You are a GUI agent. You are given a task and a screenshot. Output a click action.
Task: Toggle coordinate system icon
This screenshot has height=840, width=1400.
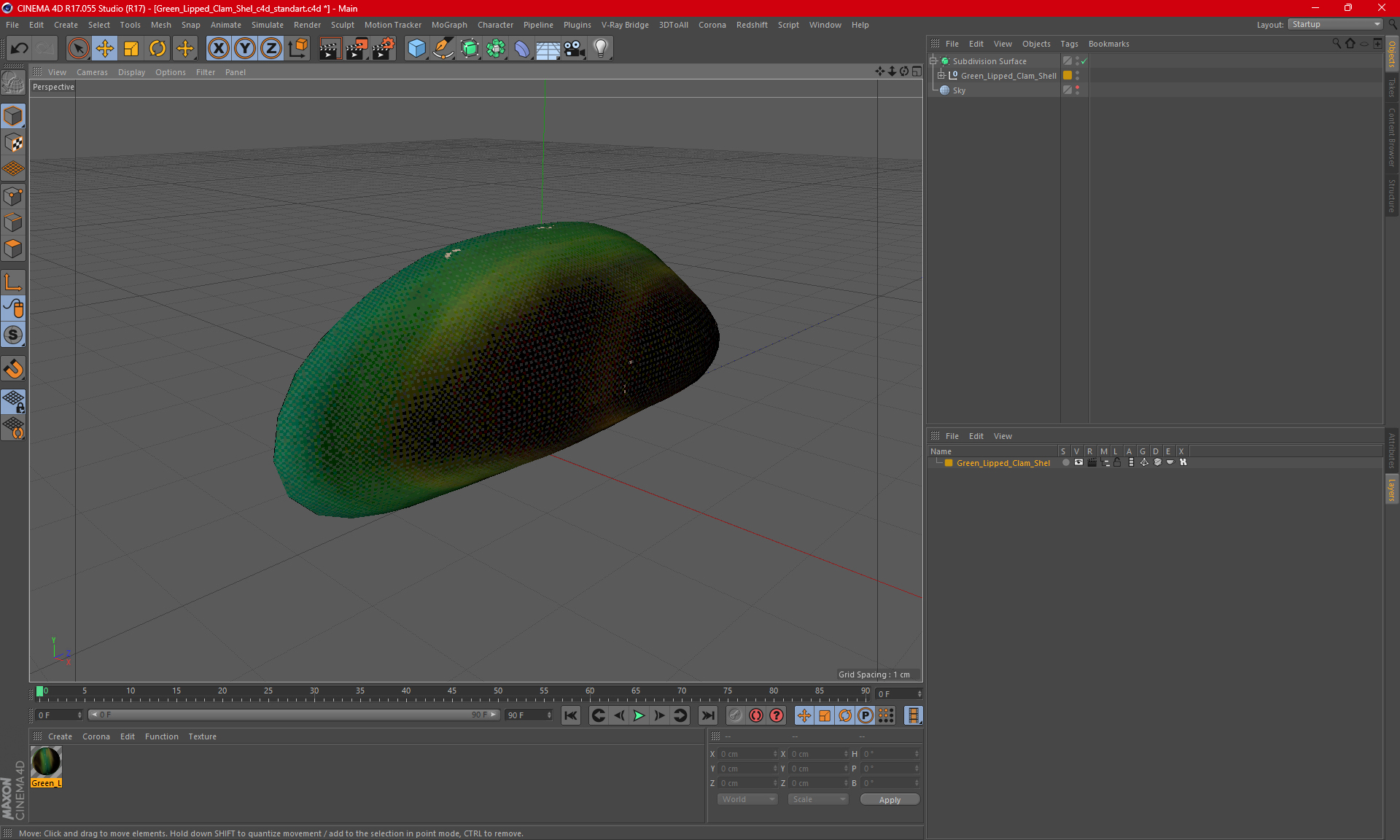click(298, 48)
